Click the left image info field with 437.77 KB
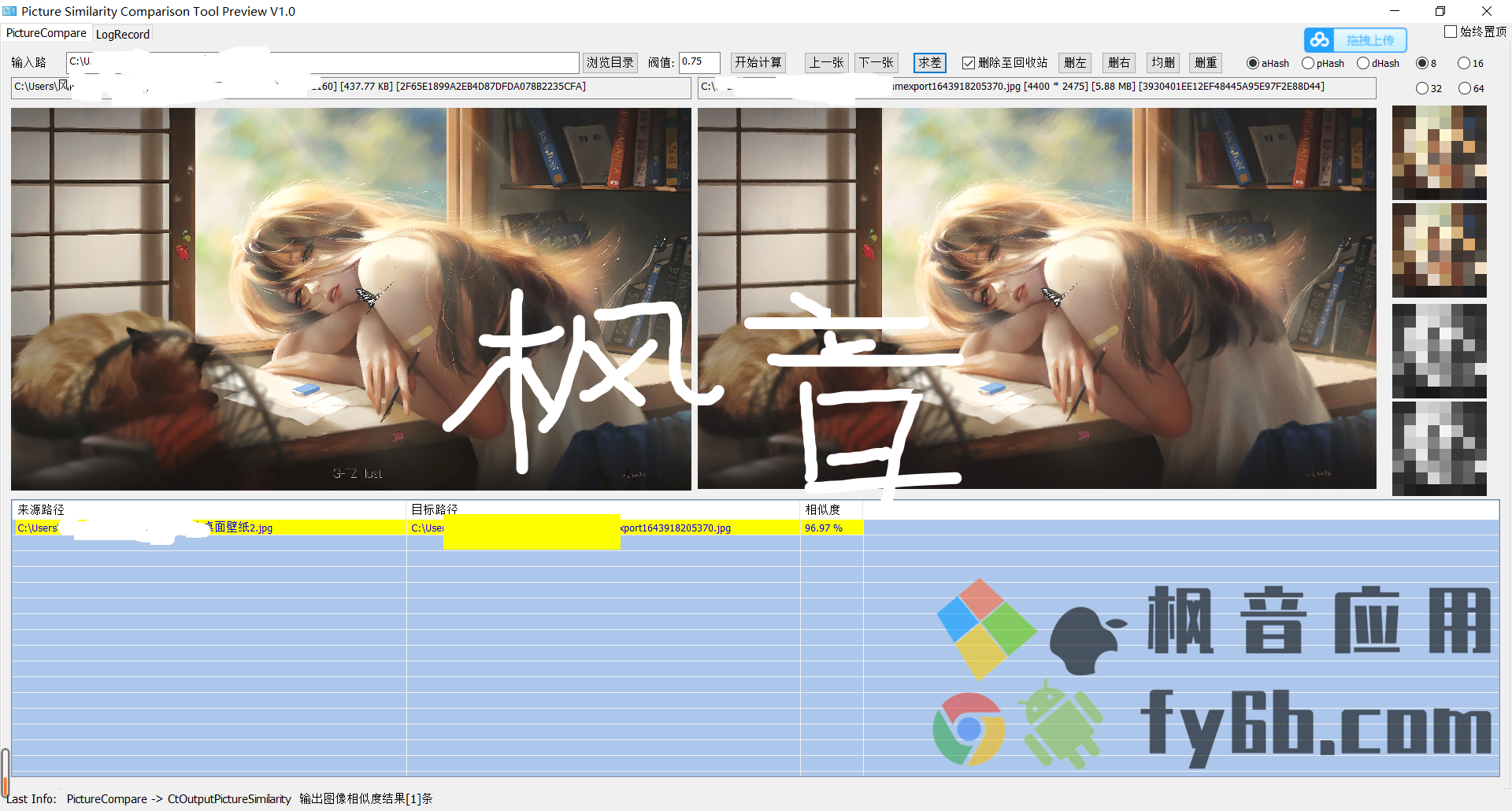The height and width of the screenshot is (811, 1512). click(x=351, y=87)
